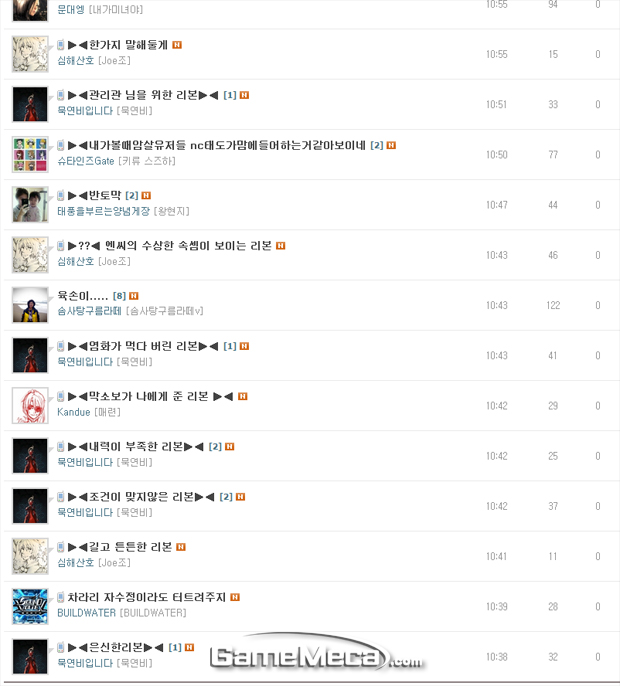Open comments count [8] on '육손이.....'
Viewport: 620px width, 686px height.
(119, 296)
